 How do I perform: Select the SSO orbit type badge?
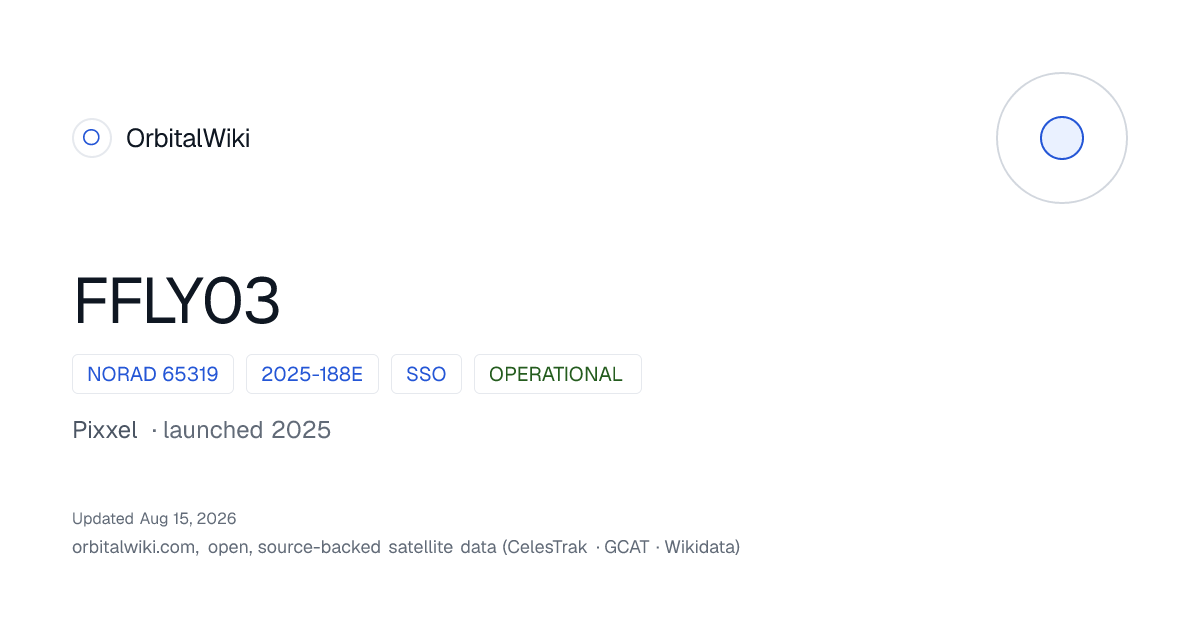pos(426,374)
